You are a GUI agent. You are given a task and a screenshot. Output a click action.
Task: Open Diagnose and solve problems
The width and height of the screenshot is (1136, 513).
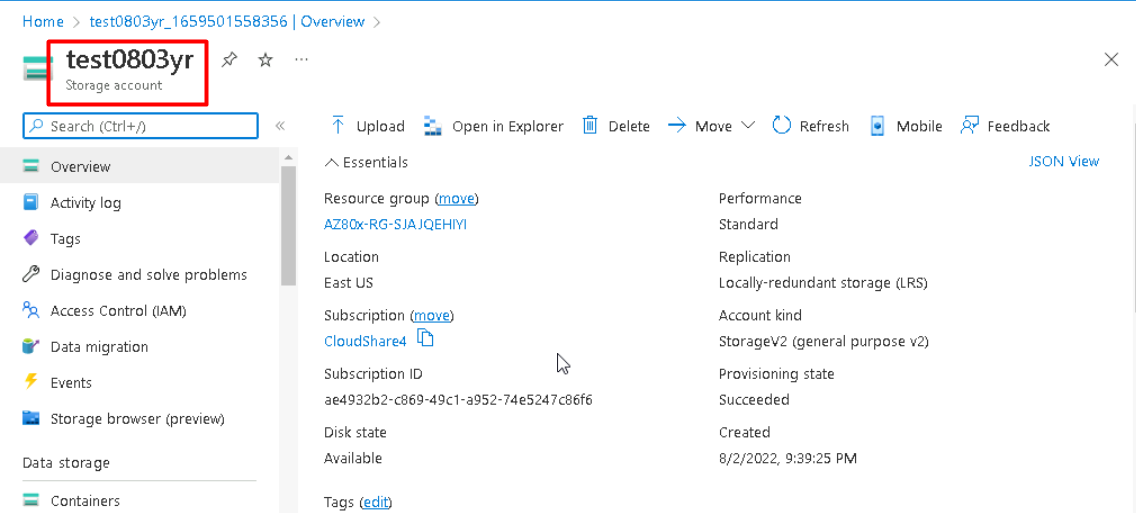[149, 275]
